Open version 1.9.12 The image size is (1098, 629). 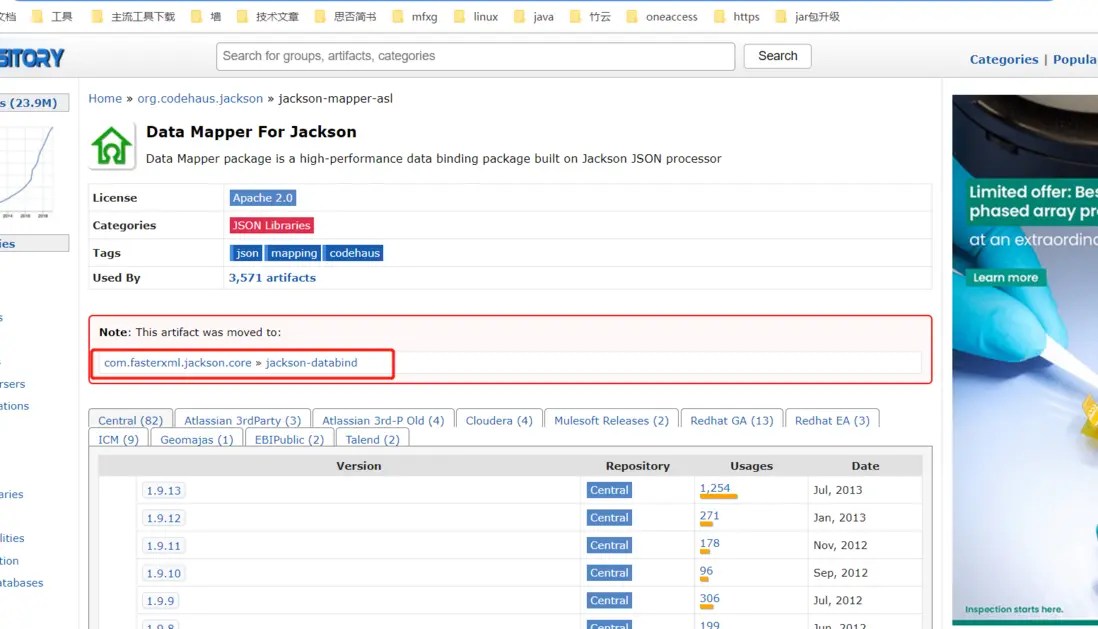pyautogui.click(x=163, y=518)
